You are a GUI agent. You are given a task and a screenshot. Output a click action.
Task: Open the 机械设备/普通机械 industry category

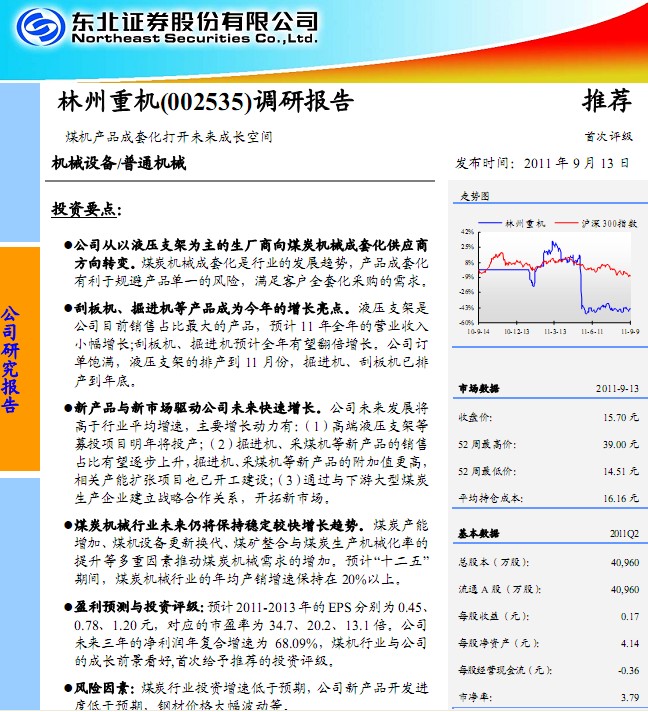point(118,163)
